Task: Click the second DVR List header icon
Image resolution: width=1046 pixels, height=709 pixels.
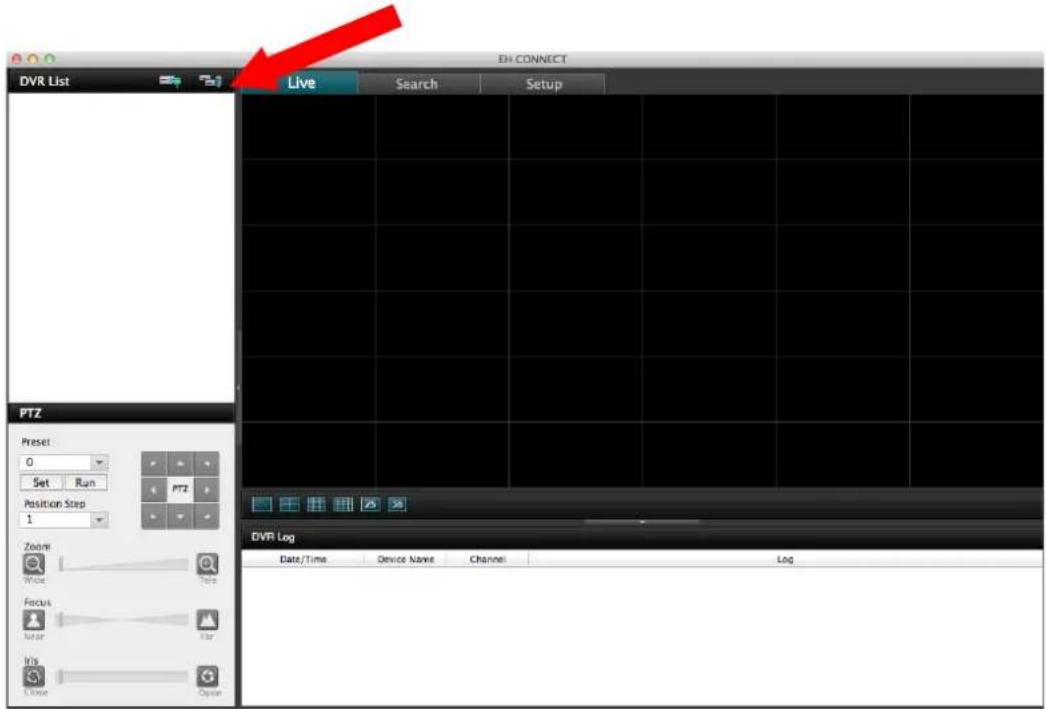Action: click(210, 81)
